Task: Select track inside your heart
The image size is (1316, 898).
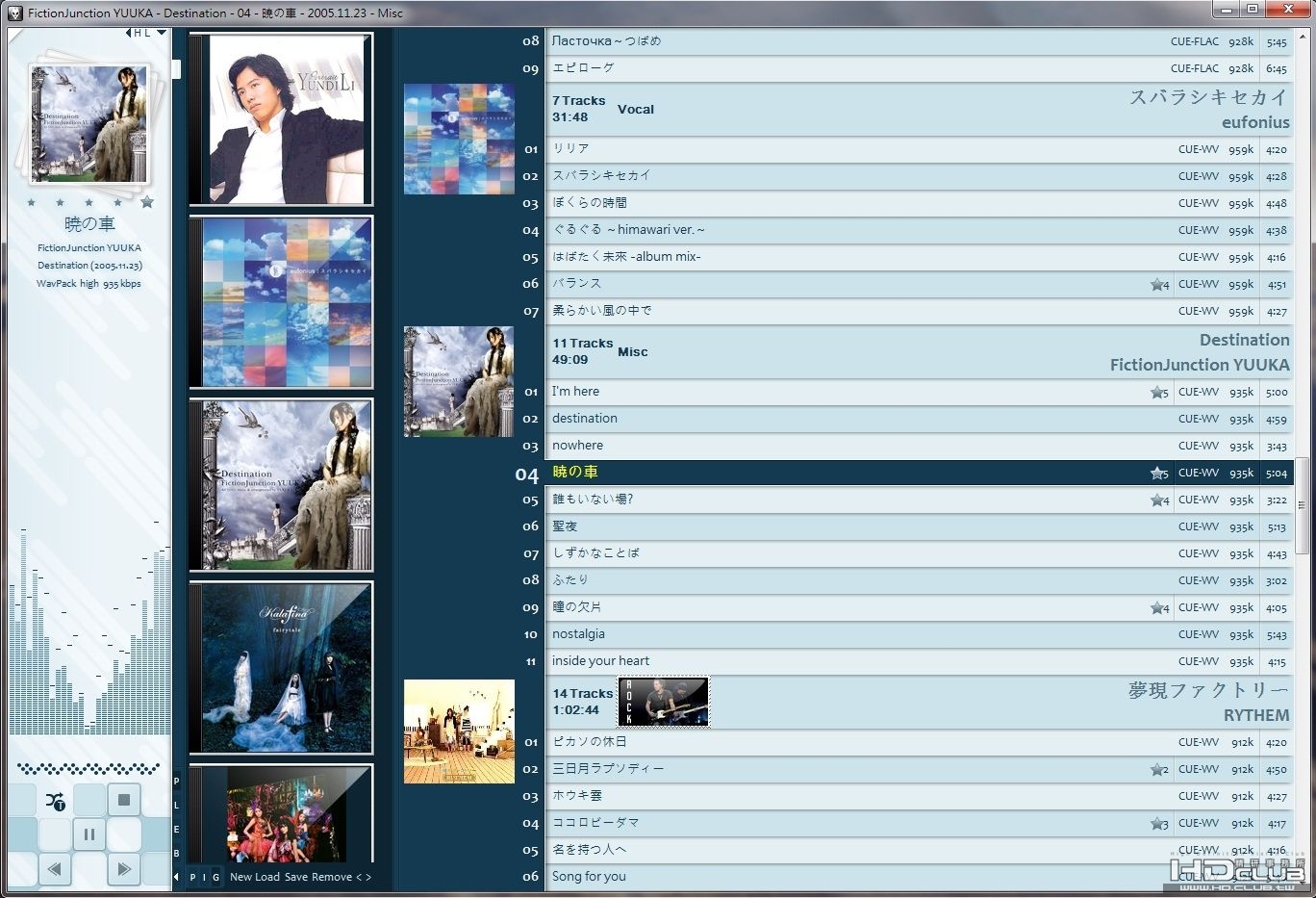Action: tap(918, 661)
